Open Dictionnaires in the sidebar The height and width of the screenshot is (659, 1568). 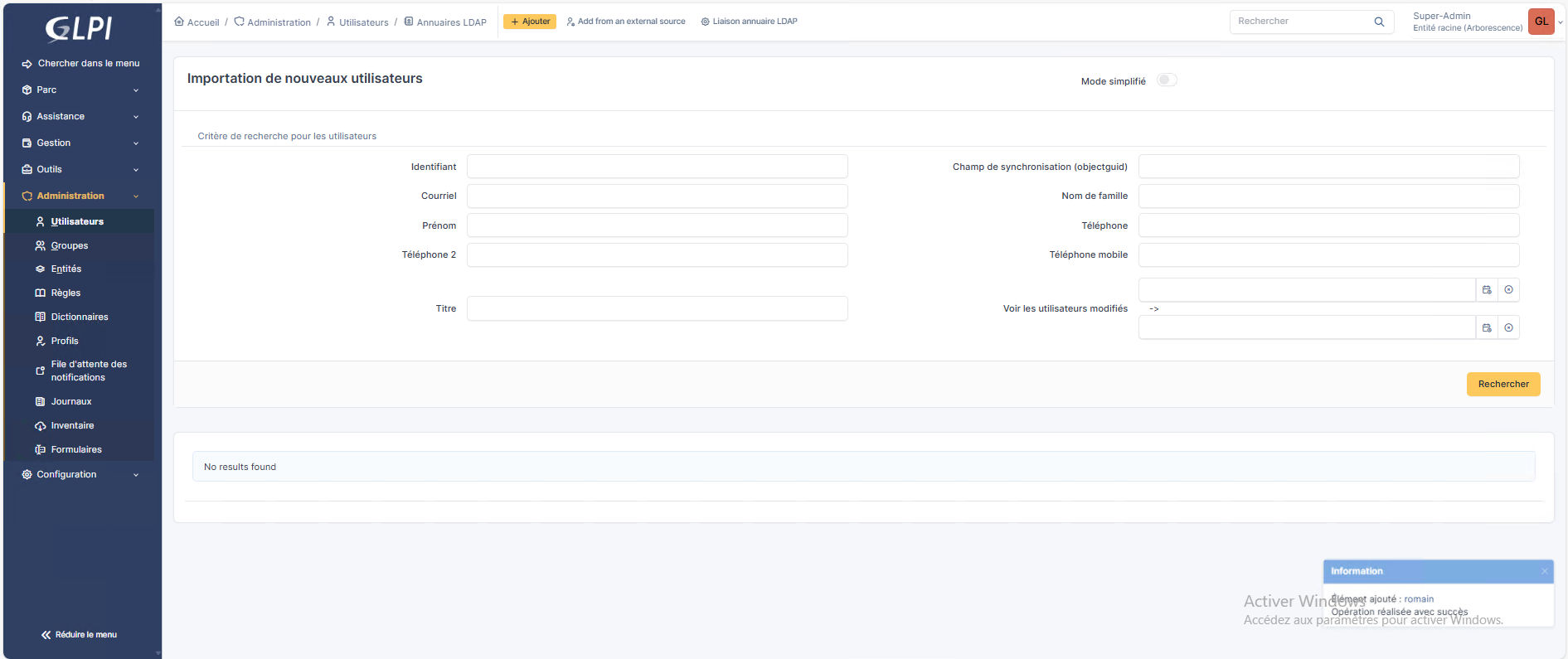(x=80, y=317)
